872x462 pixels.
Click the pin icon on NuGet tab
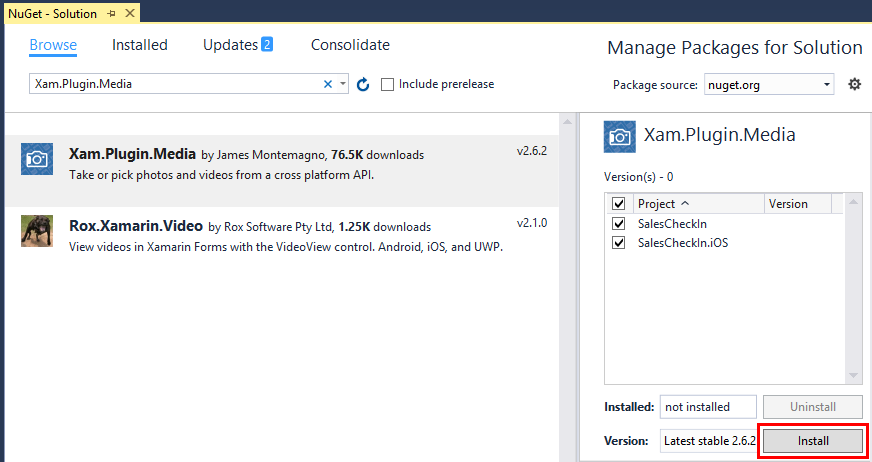click(x=111, y=14)
